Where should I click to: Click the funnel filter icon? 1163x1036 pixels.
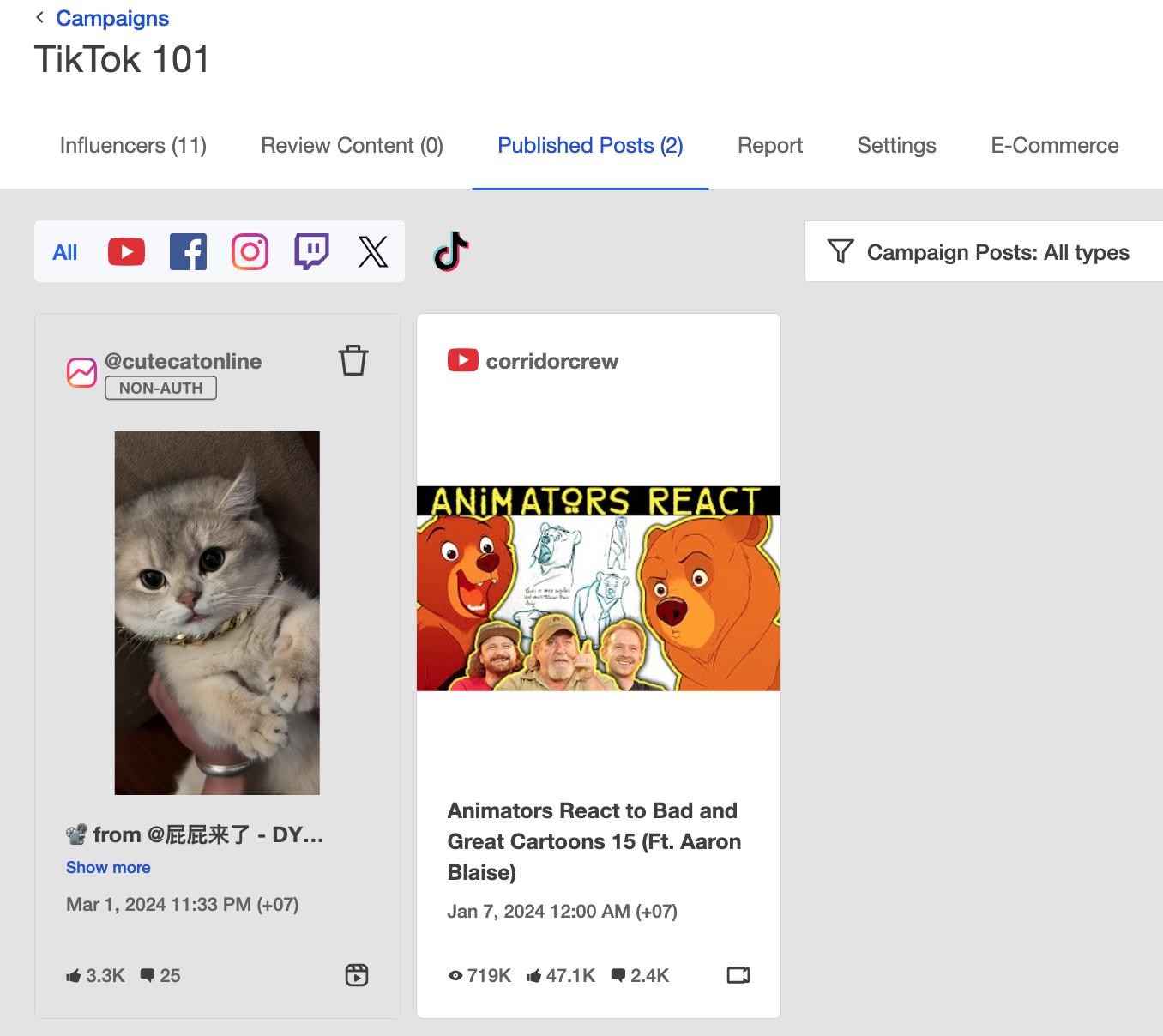[841, 251]
